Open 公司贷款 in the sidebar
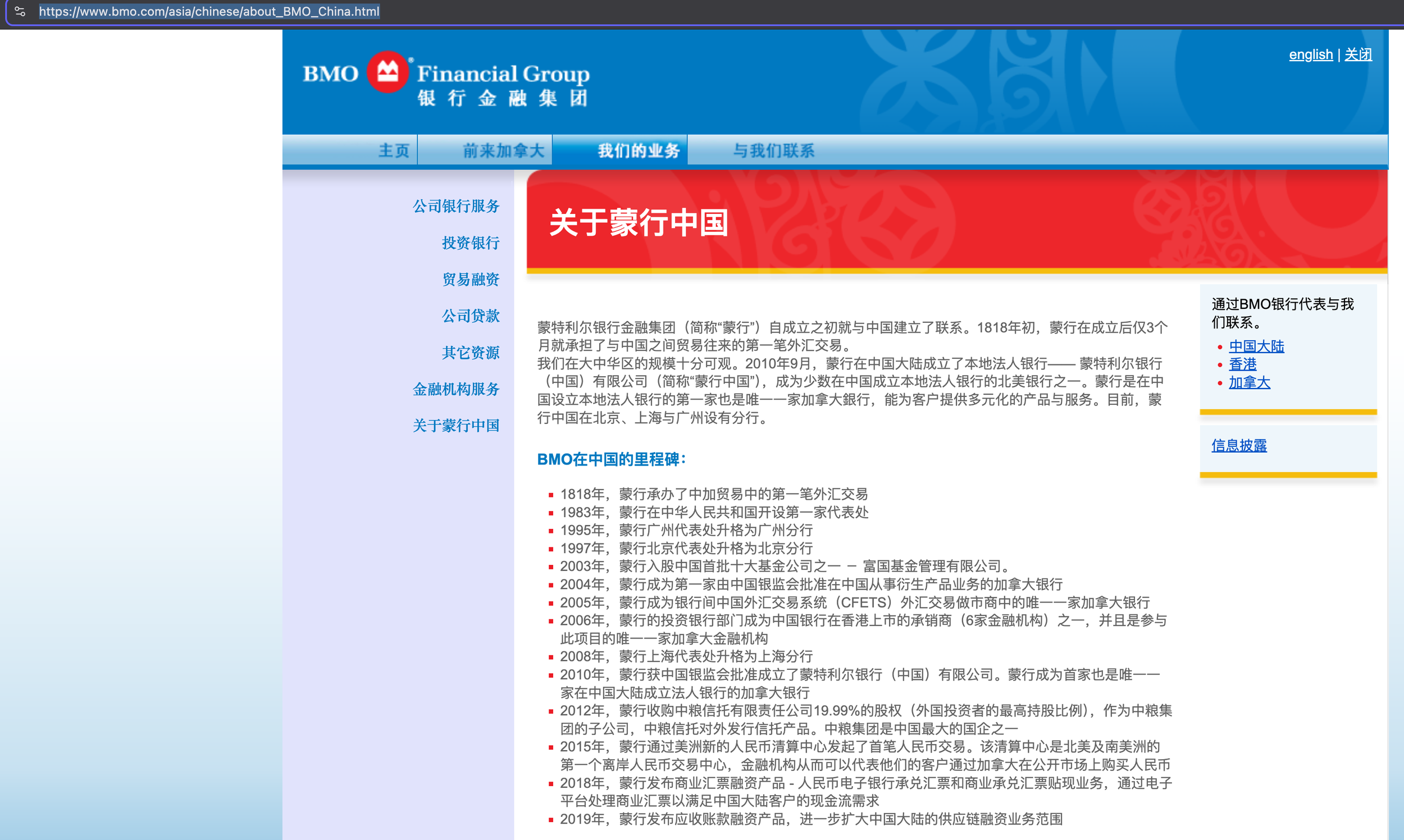The width and height of the screenshot is (1404, 840). pyautogui.click(x=471, y=316)
